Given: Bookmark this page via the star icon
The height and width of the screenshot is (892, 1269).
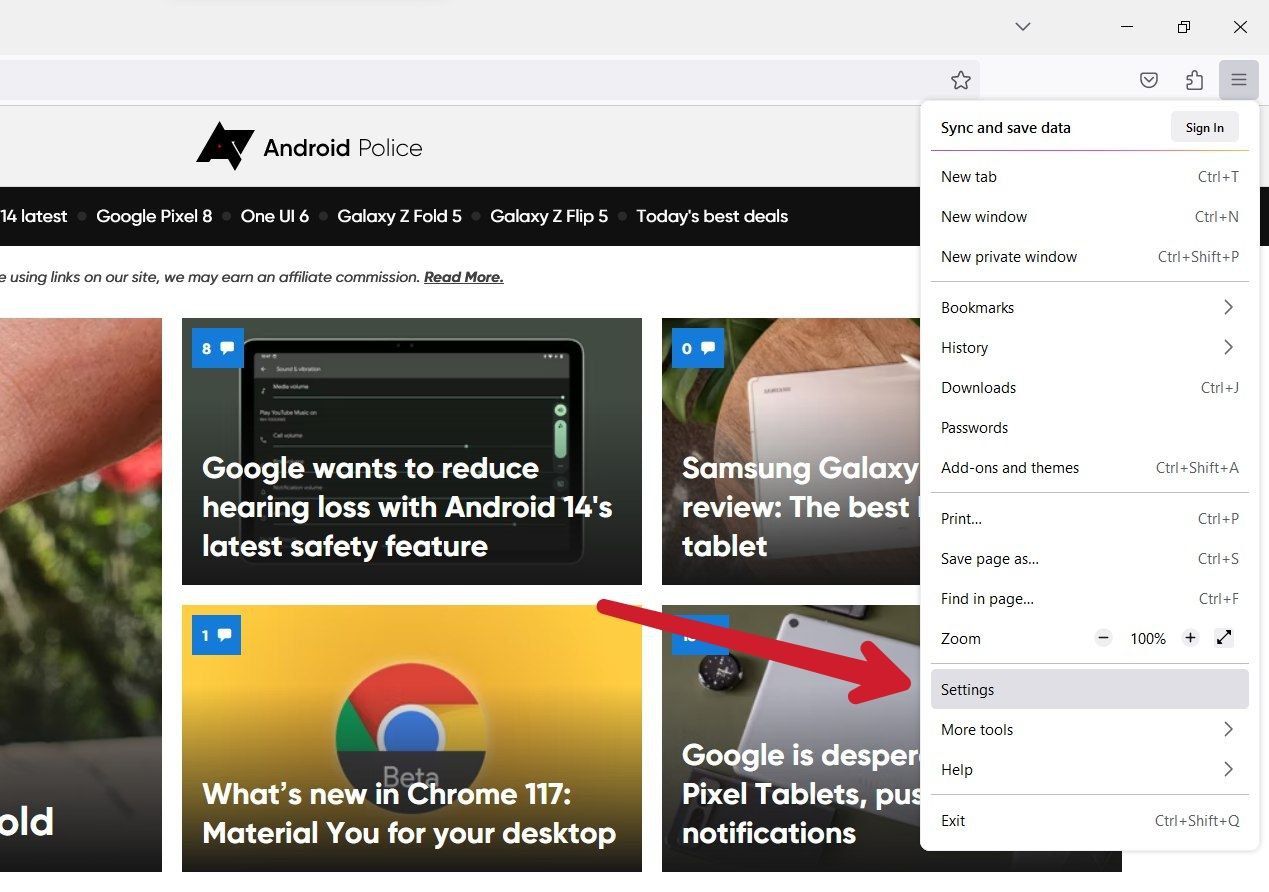Looking at the screenshot, I should (960, 80).
